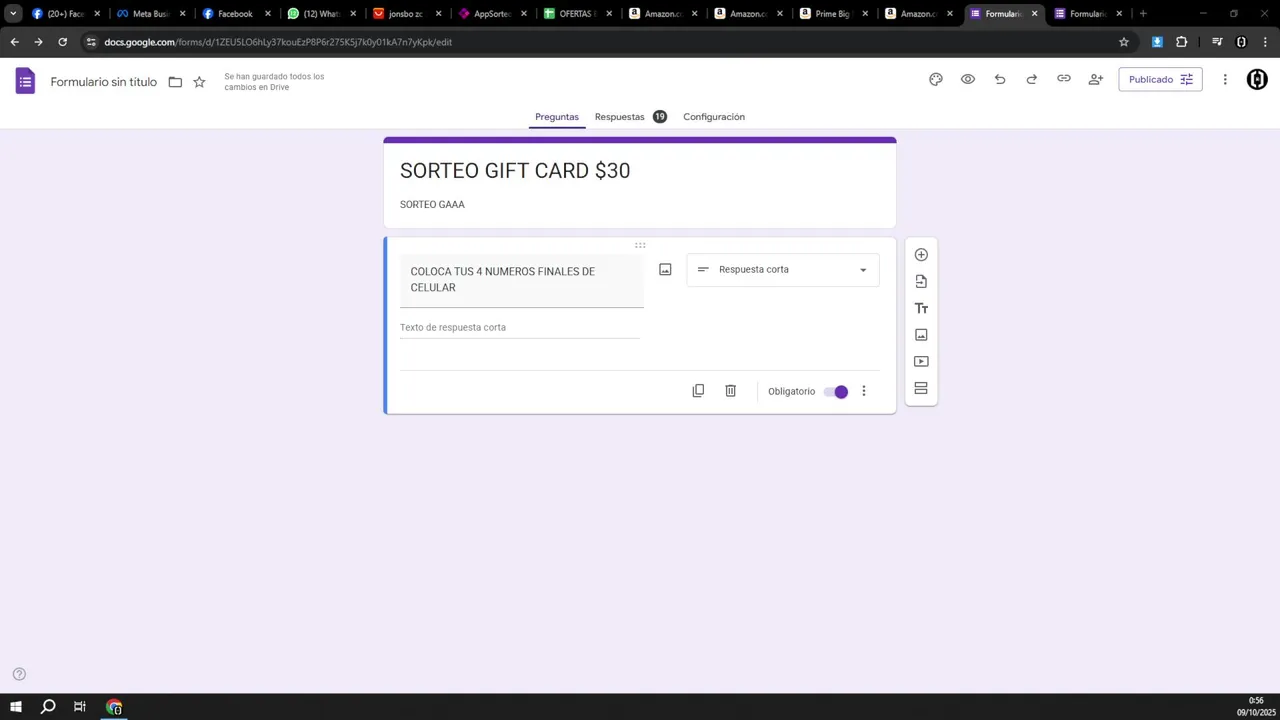Open the media controls icon

coord(1217,42)
